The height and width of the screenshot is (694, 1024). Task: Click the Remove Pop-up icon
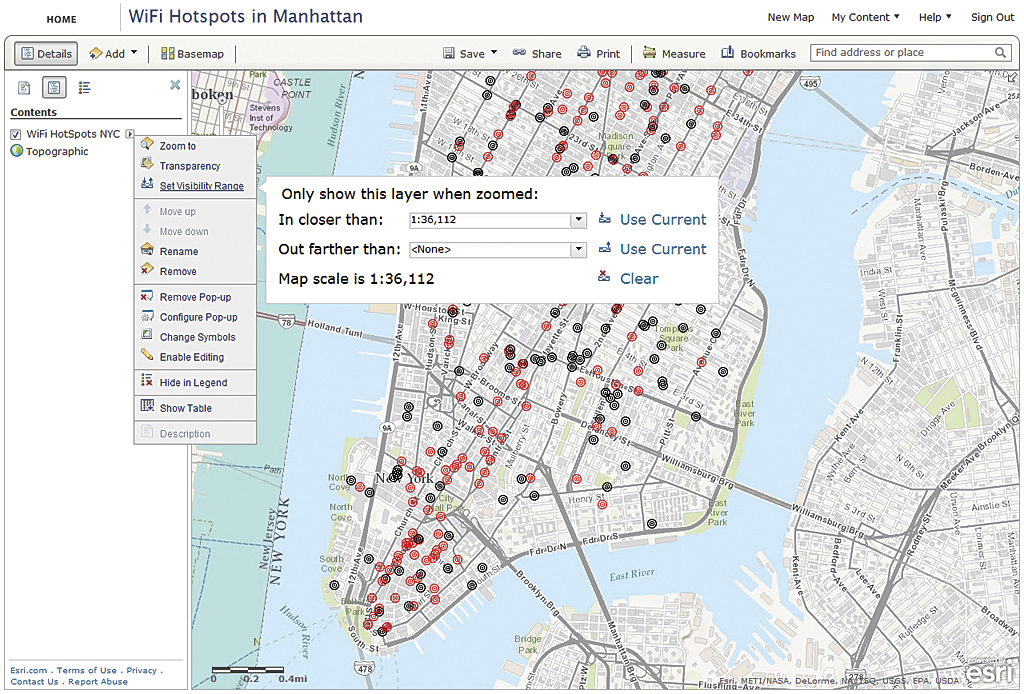[147, 296]
